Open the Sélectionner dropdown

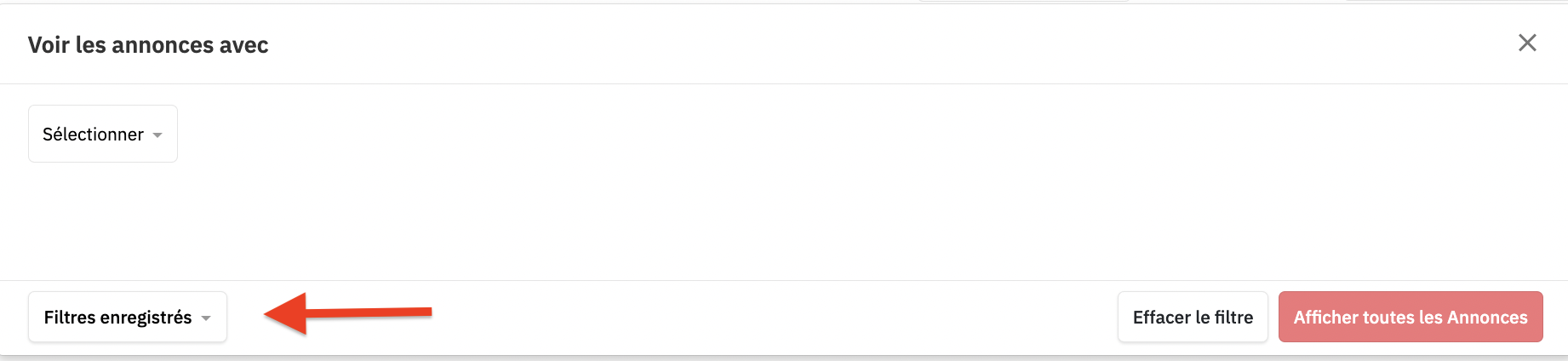103,134
